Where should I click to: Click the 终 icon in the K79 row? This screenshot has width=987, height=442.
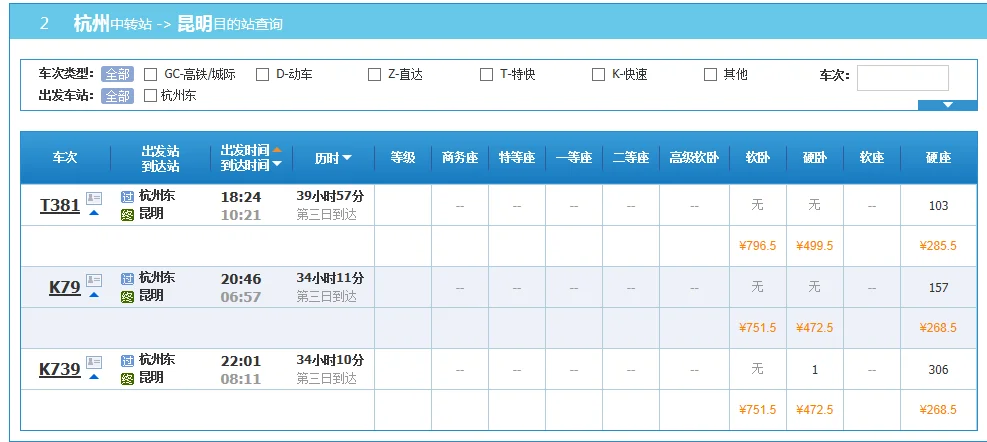pyautogui.click(x=127, y=297)
